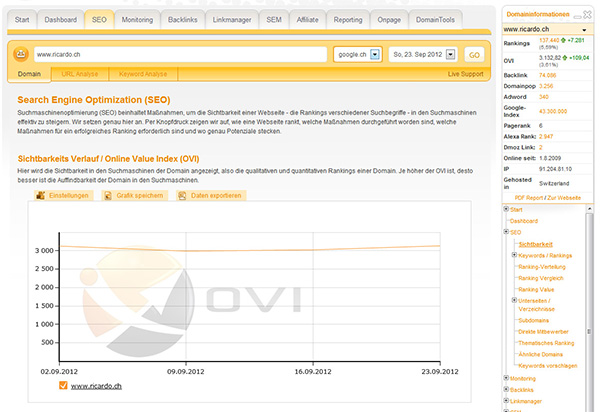
Task: Minimize the Domaininformationen panel
Action: (577, 17)
